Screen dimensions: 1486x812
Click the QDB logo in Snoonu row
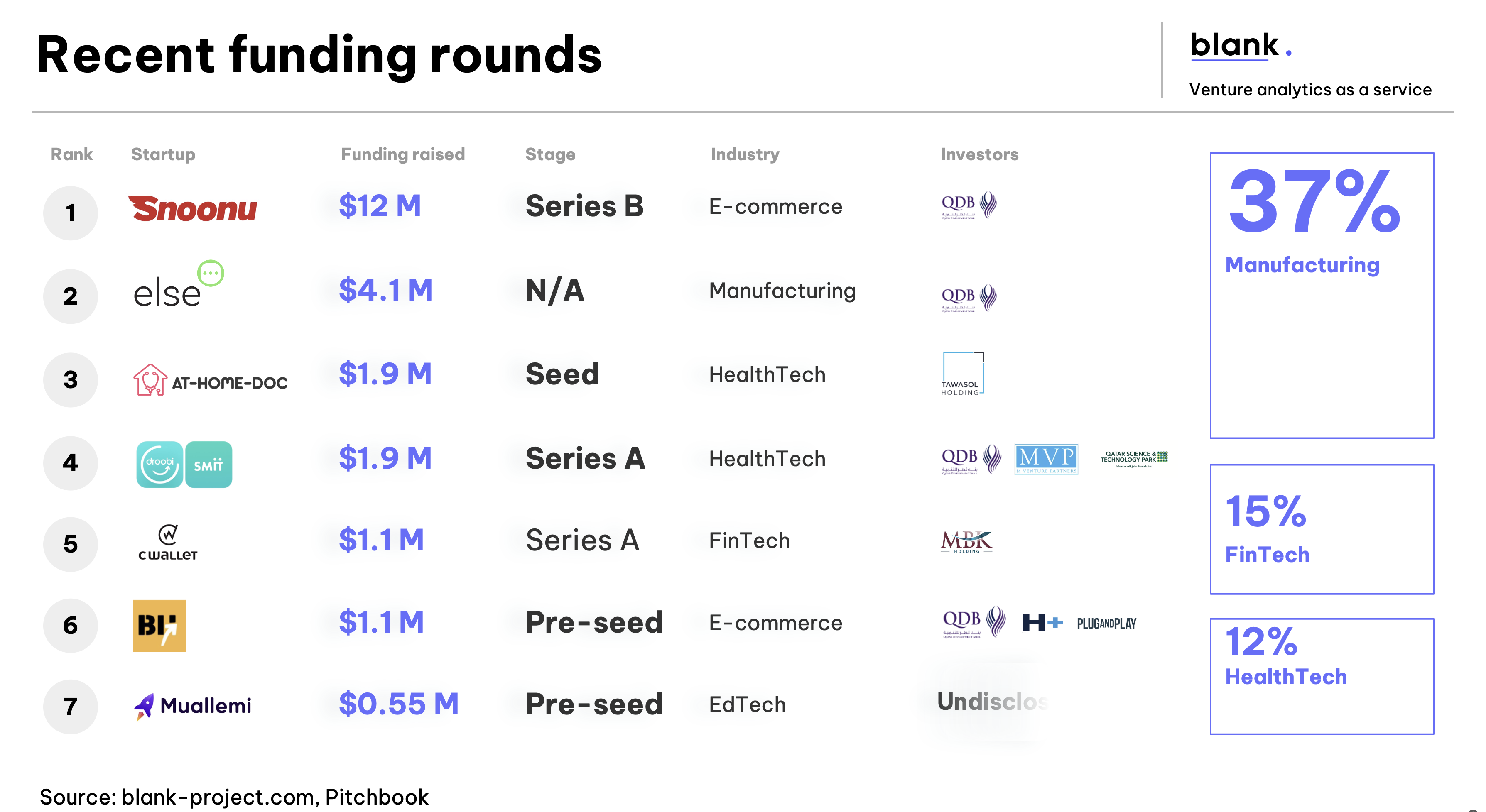tap(969, 205)
